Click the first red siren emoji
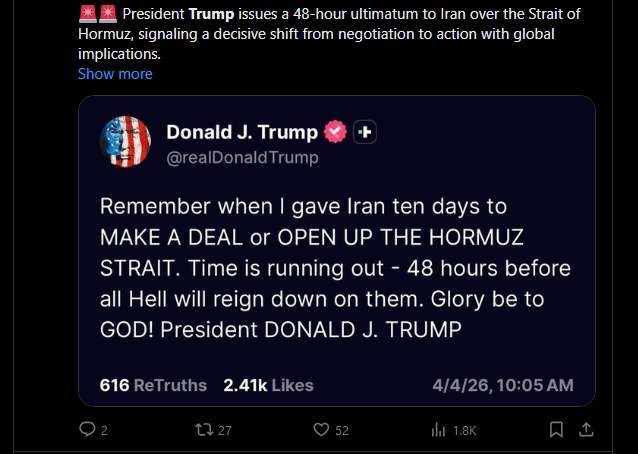This screenshot has width=638, height=454. (x=87, y=16)
